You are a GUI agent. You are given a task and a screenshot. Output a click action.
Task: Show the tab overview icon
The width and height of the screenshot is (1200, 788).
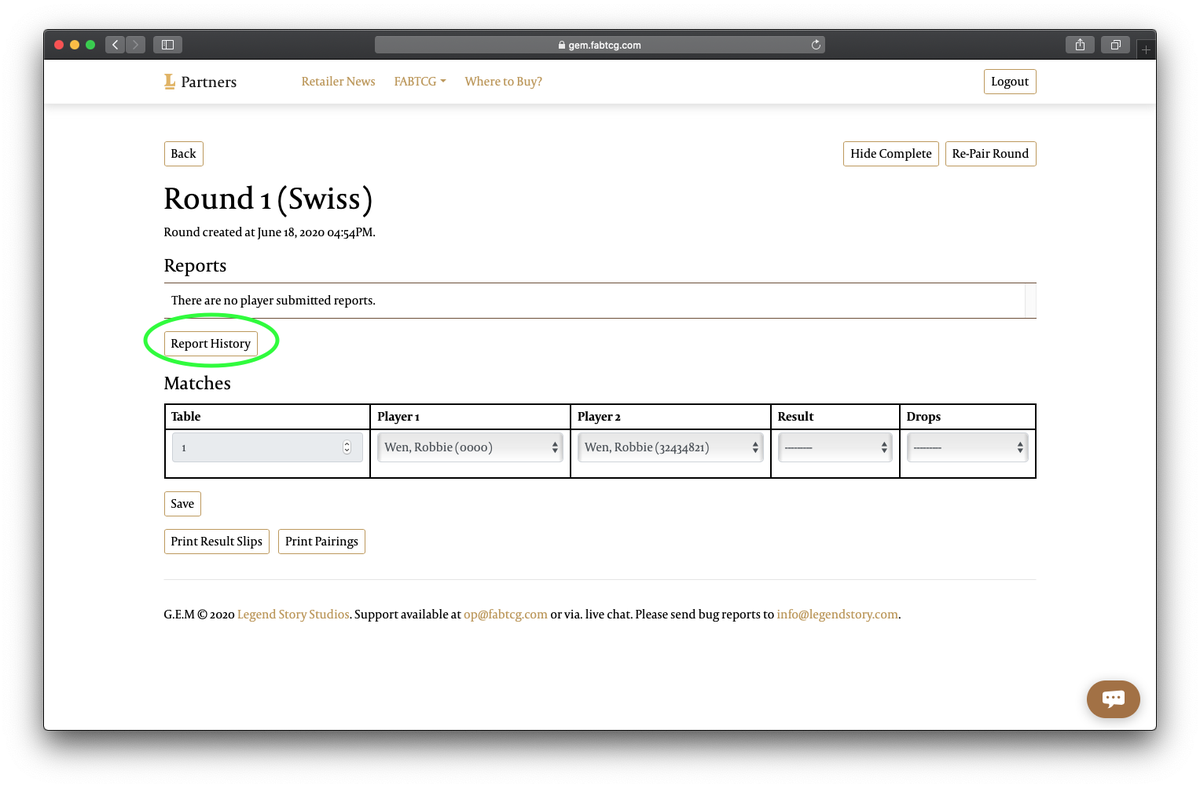click(1115, 45)
